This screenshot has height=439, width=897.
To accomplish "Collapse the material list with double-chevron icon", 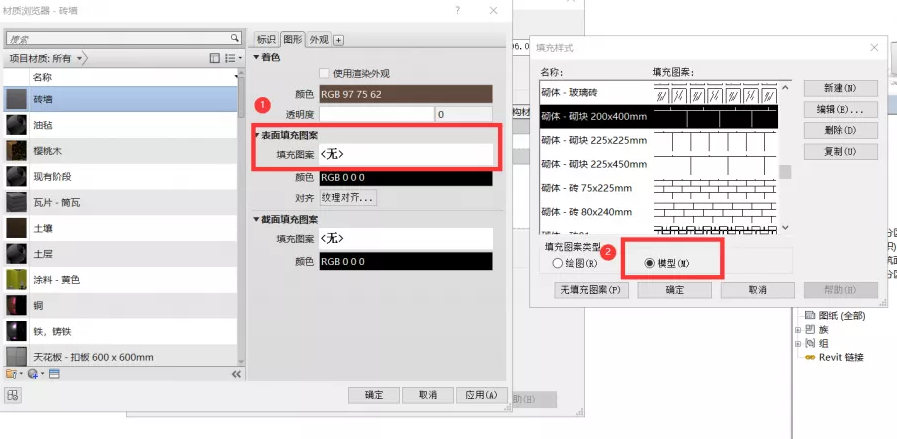I will click(236, 374).
